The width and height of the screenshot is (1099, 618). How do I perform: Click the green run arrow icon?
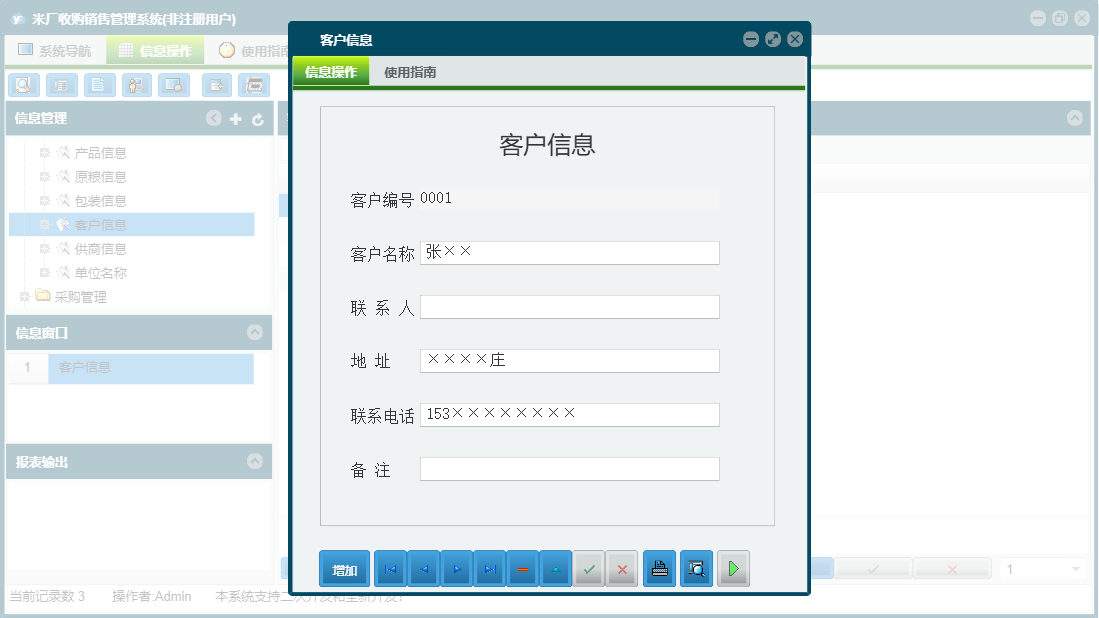point(732,568)
